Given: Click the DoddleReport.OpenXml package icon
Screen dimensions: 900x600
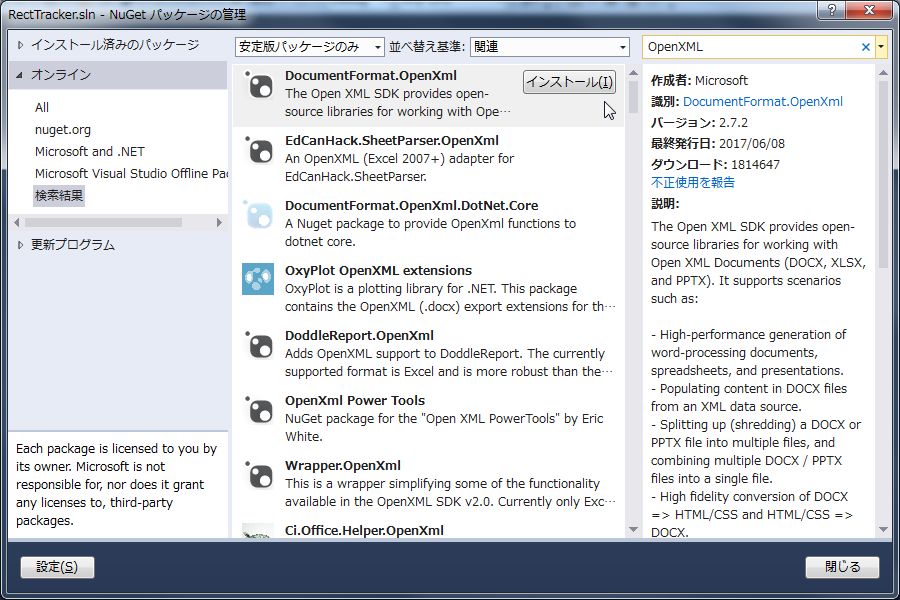Looking at the screenshot, I should [258, 346].
